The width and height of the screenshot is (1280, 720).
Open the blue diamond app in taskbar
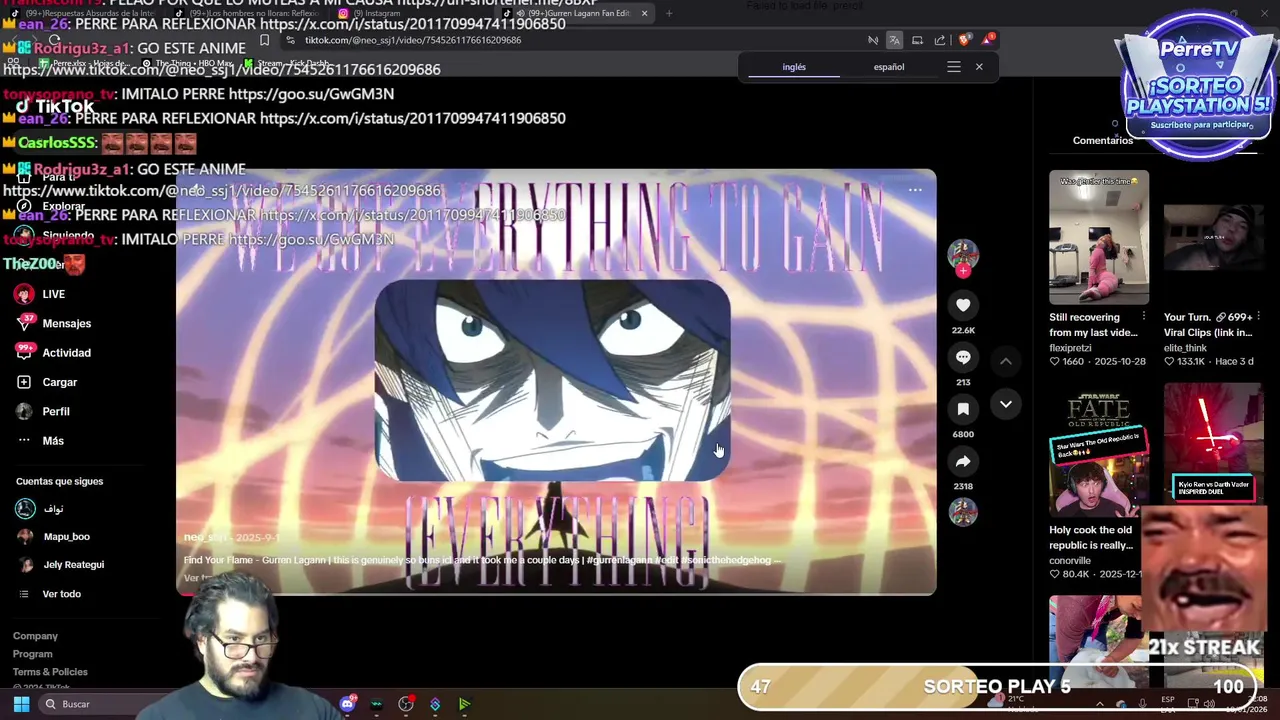pyautogui.click(x=435, y=704)
